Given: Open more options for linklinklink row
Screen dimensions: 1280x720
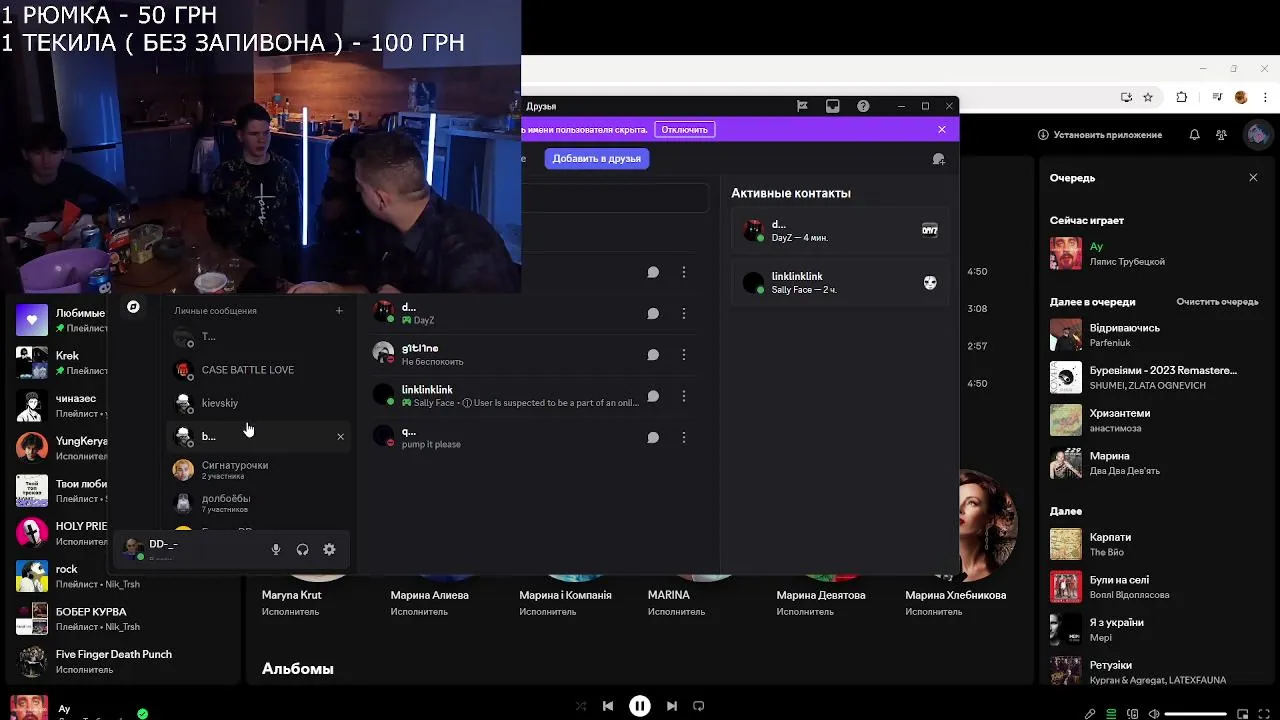Looking at the screenshot, I should click(x=684, y=396).
